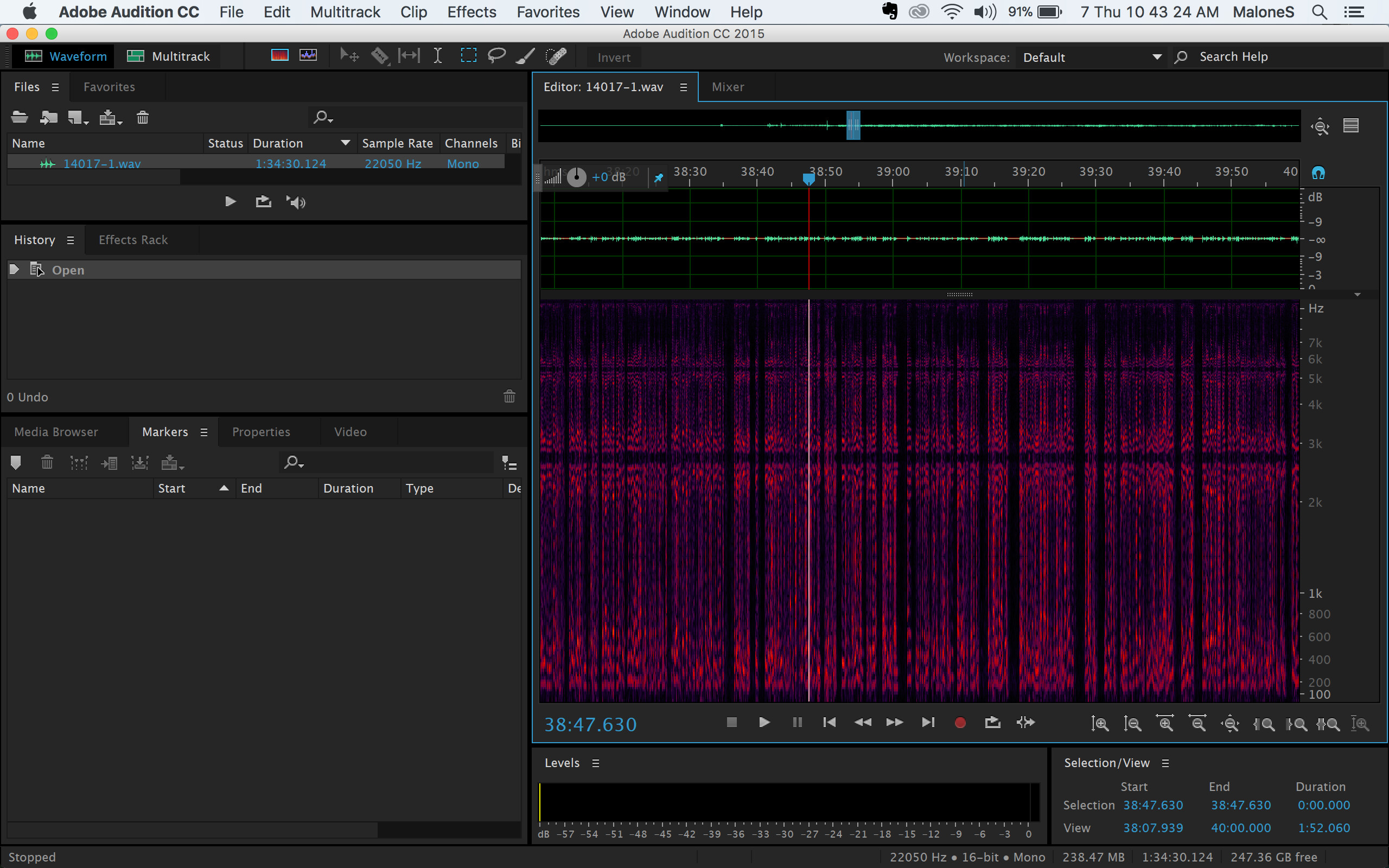The image size is (1389, 868).
Task: Click Zoom In Time icon
Action: point(1165,723)
